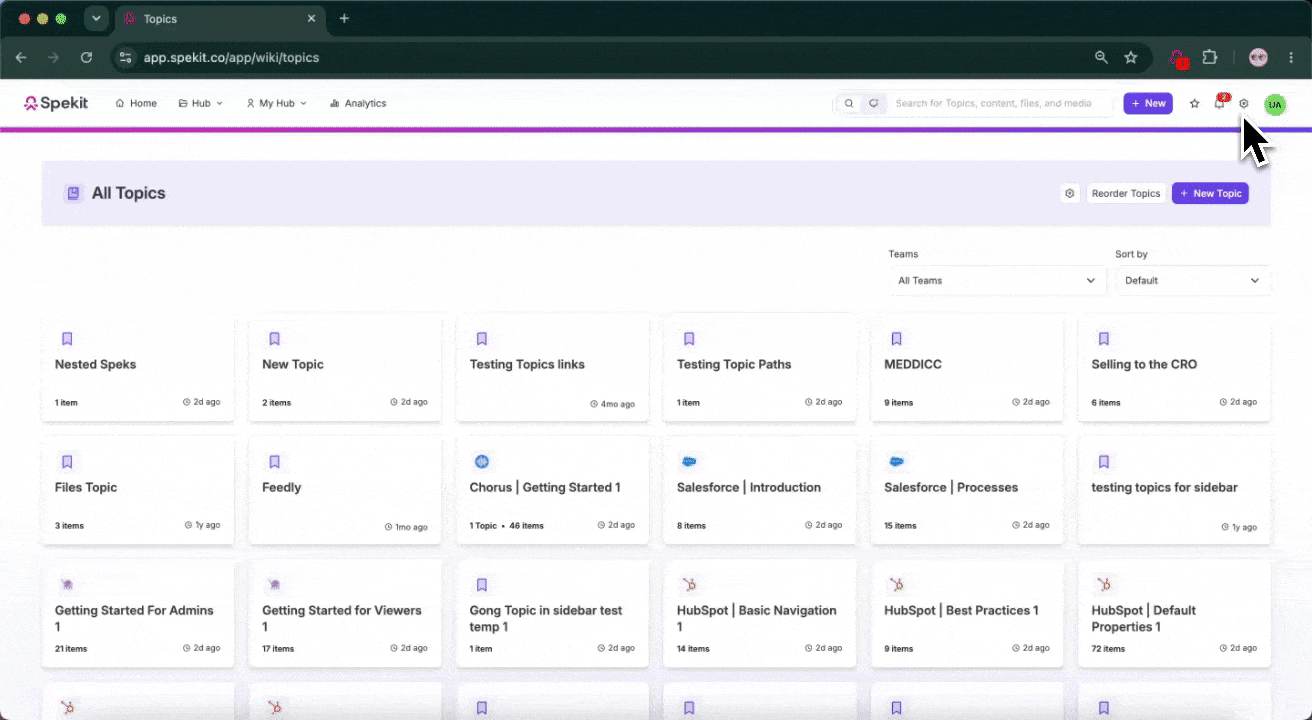Focus the Spekit search input field

point(1000,103)
